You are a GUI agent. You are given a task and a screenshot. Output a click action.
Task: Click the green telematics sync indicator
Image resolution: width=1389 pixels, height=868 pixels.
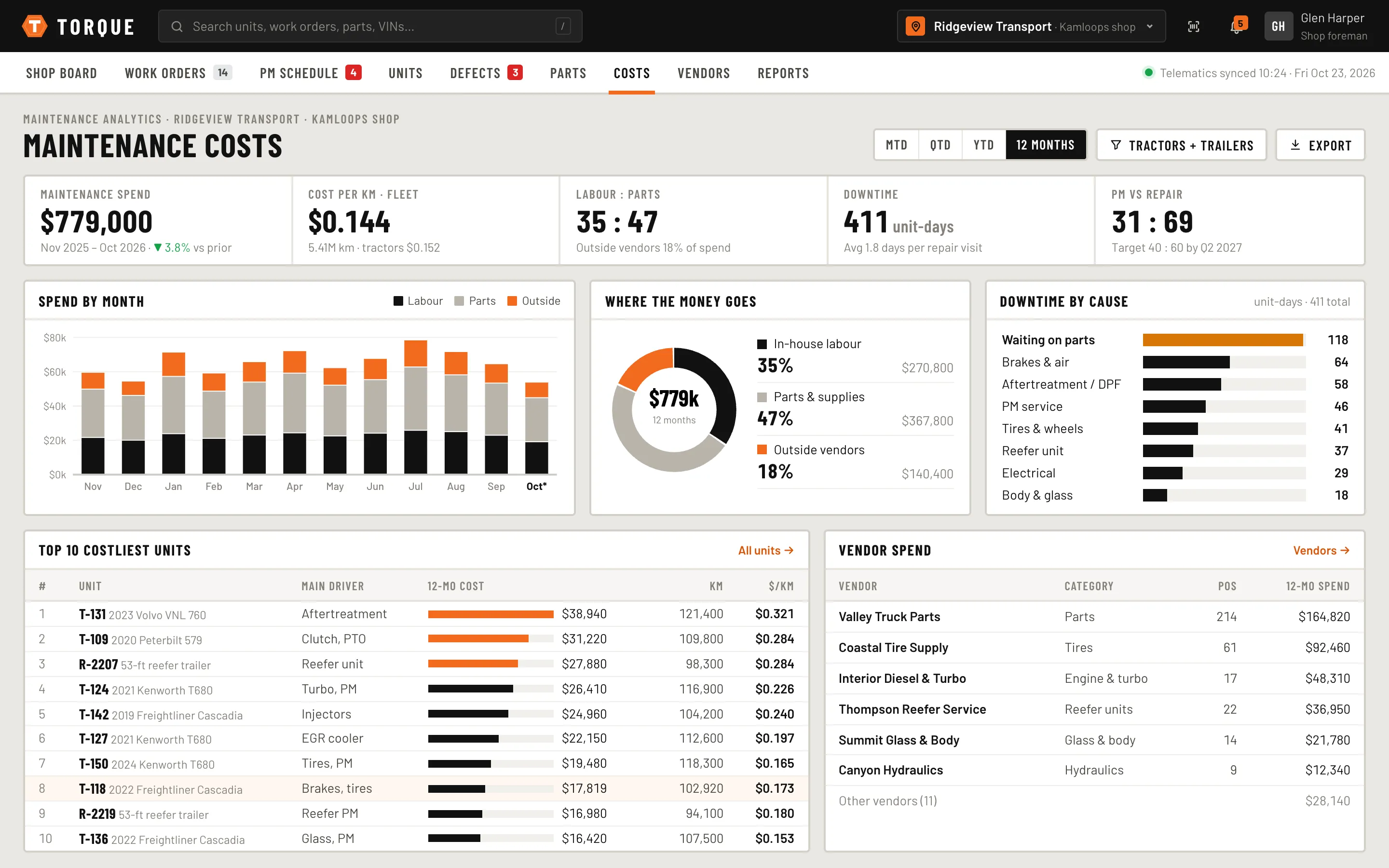click(x=1148, y=73)
